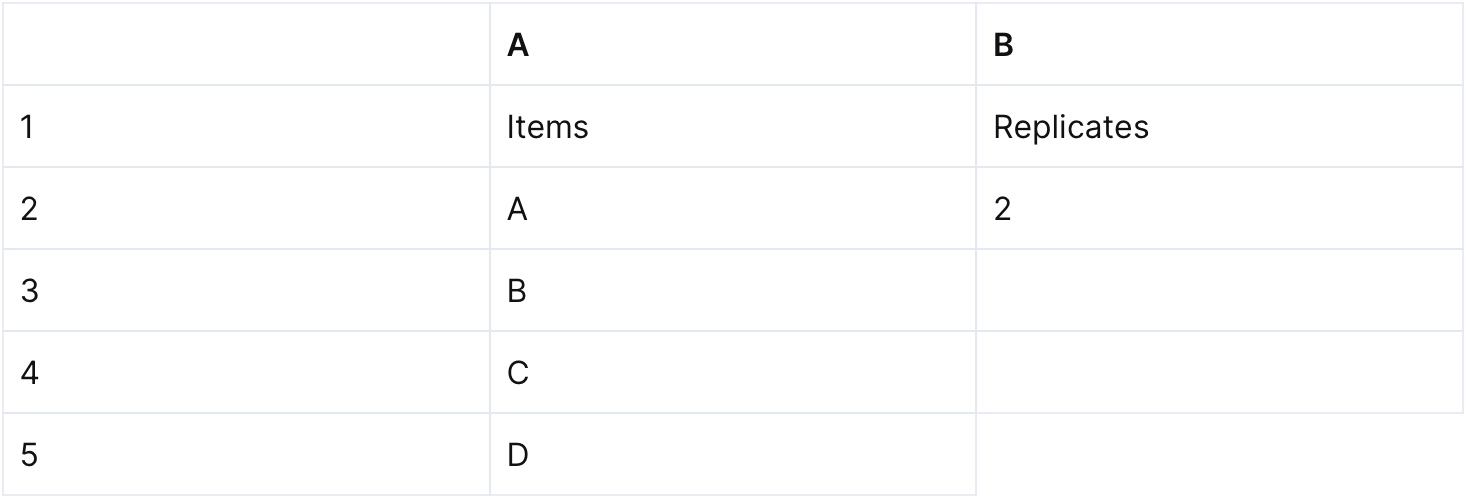Screen dimensions: 1466x498
Task: Click the item B cell in row 3
Action: [732, 291]
